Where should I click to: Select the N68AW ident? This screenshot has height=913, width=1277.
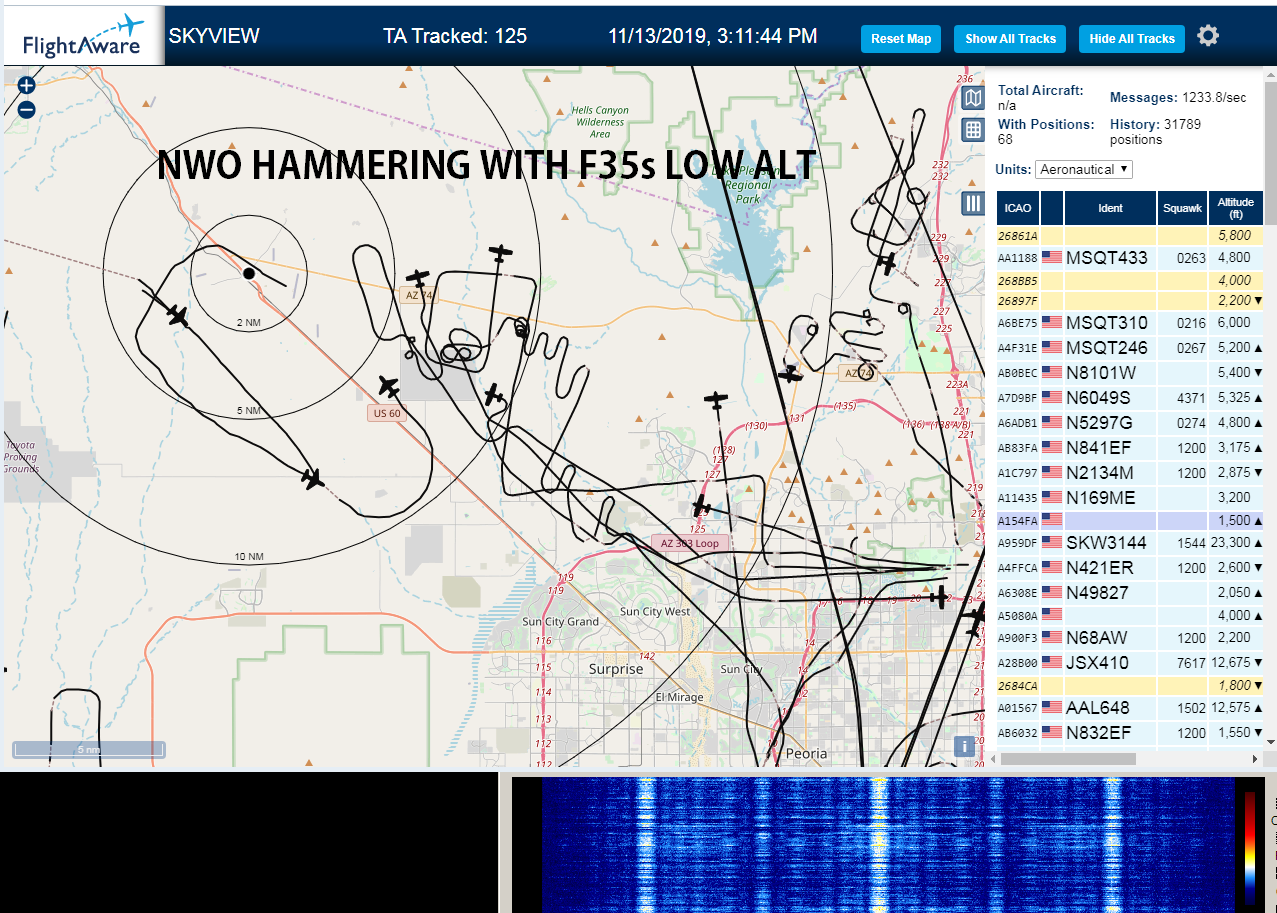coord(1097,638)
